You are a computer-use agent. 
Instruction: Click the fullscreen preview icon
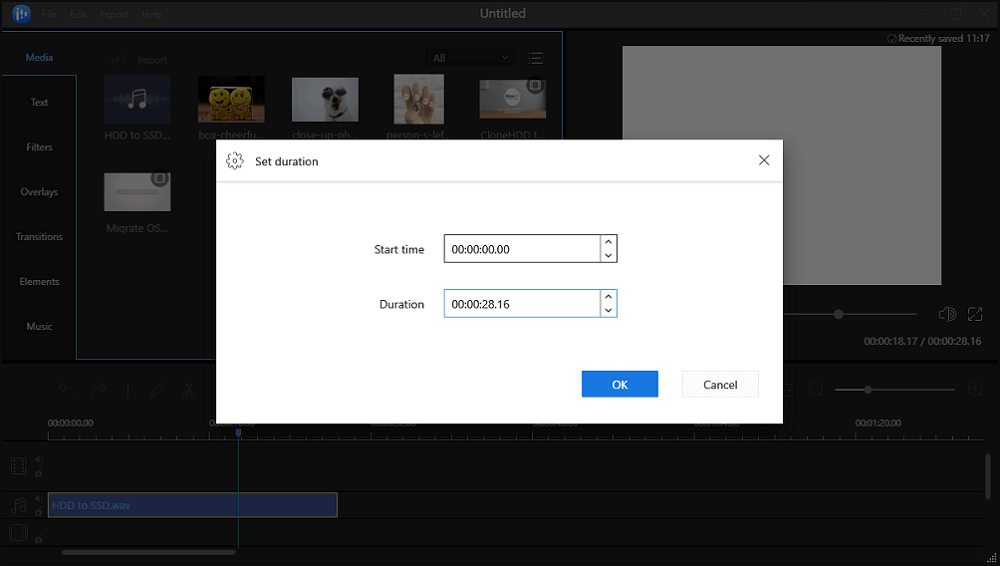tap(975, 314)
